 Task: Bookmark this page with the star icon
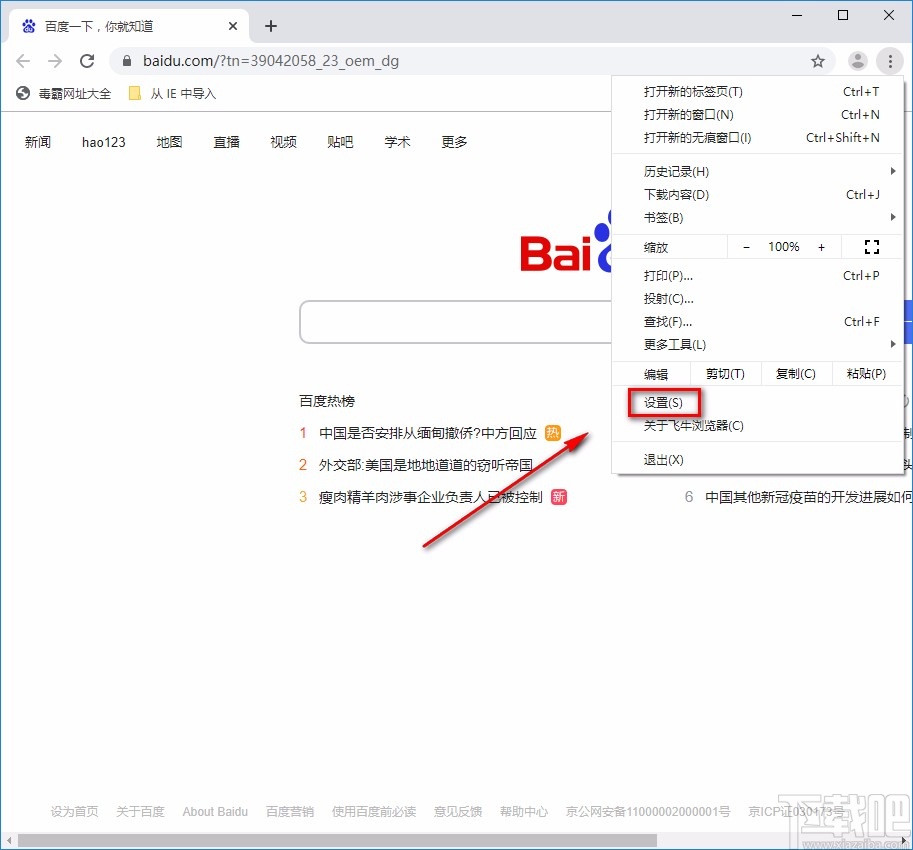point(818,61)
